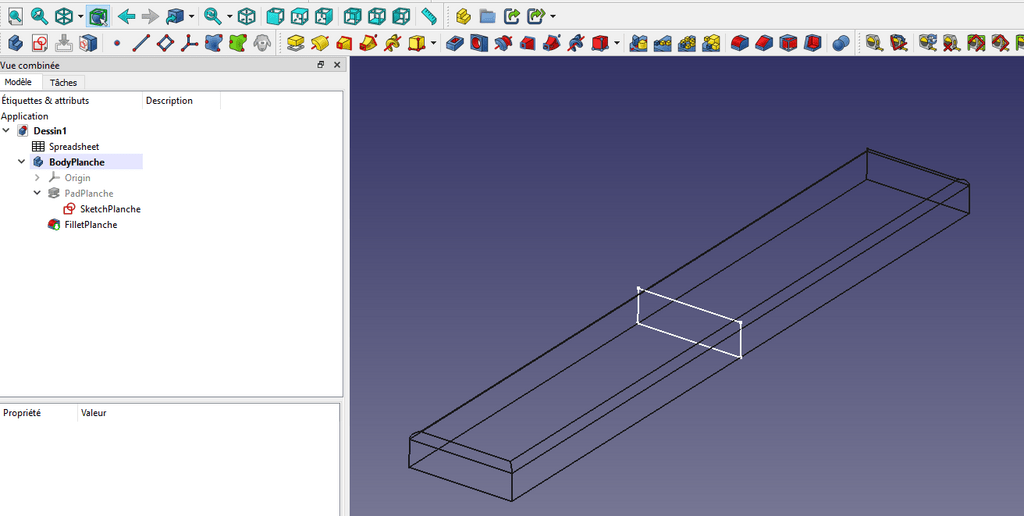Select the MultiTransform tool
Image resolution: width=1024 pixels, height=516 pixels.
711,43
